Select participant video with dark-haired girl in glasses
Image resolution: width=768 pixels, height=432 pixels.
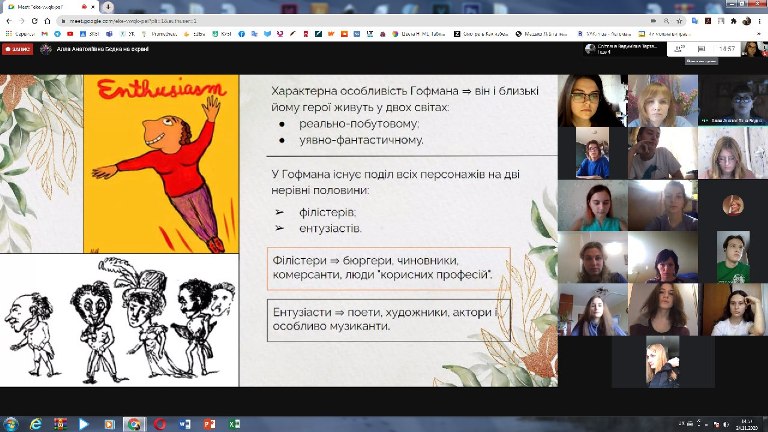tap(593, 101)
